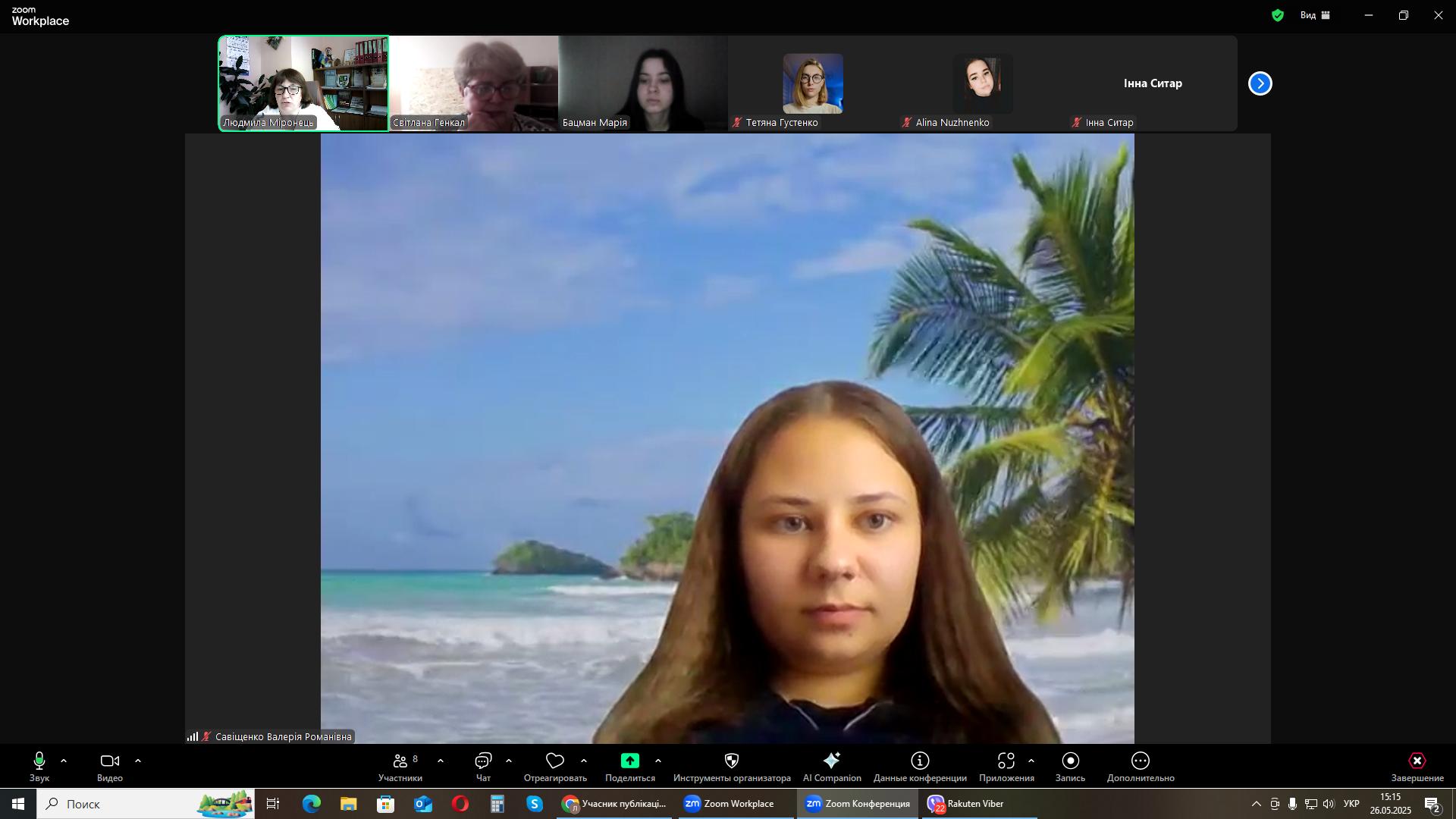
Task: Open notification center in taskbar
Action: pyautogui.click(x=1432, y=804)
